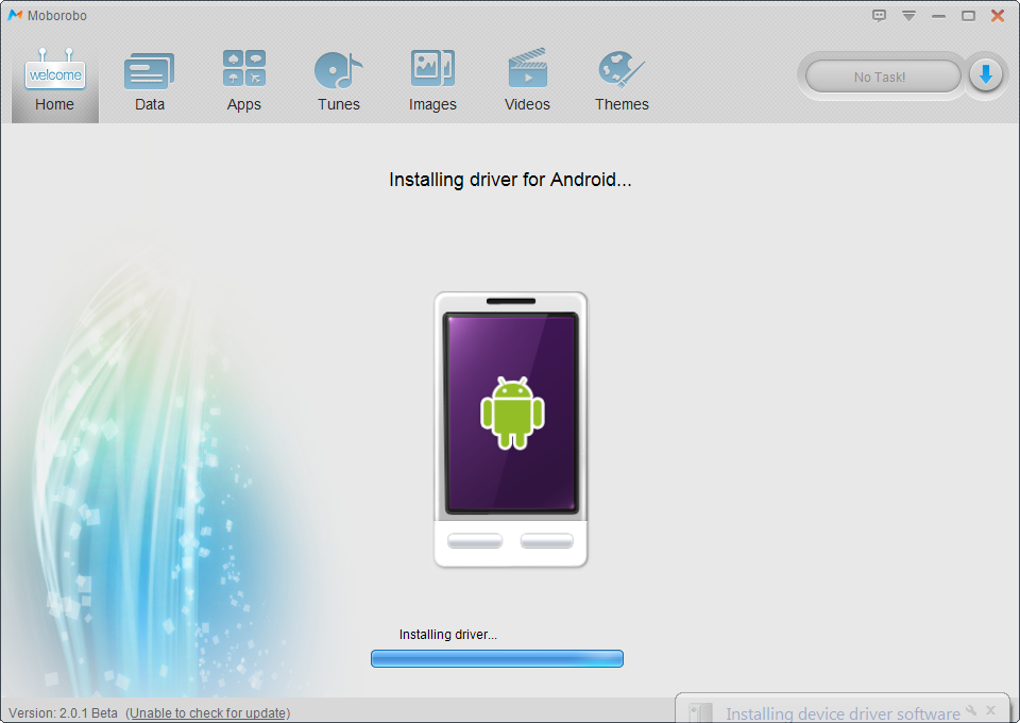1020x723 pixels.
Task: Expand the title bar dropdown menu arrow
Action: 909,16
